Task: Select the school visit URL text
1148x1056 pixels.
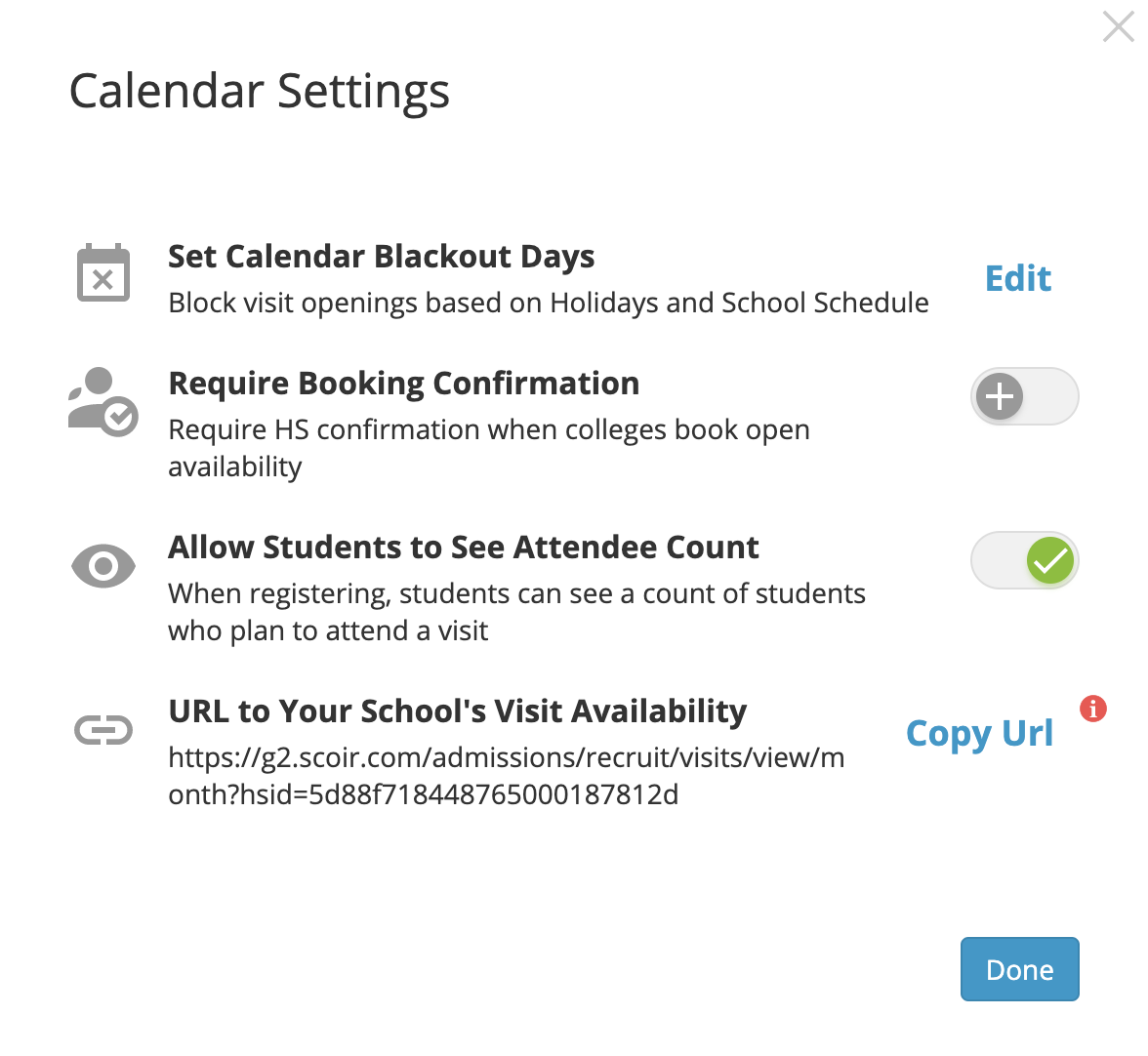Action: click(x=506, y=776)
